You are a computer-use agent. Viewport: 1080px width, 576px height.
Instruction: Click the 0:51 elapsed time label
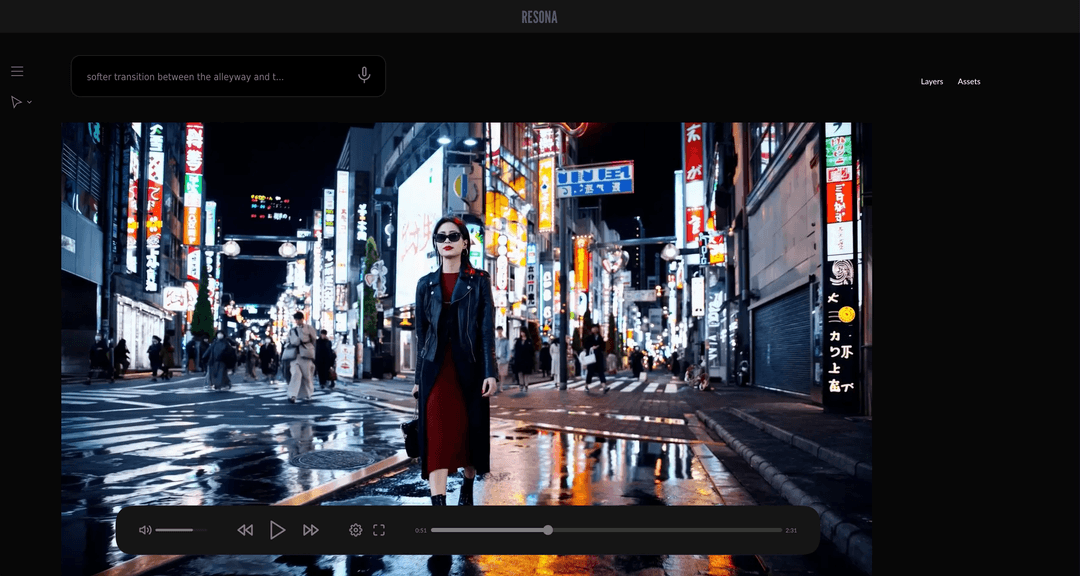point(421,531)
